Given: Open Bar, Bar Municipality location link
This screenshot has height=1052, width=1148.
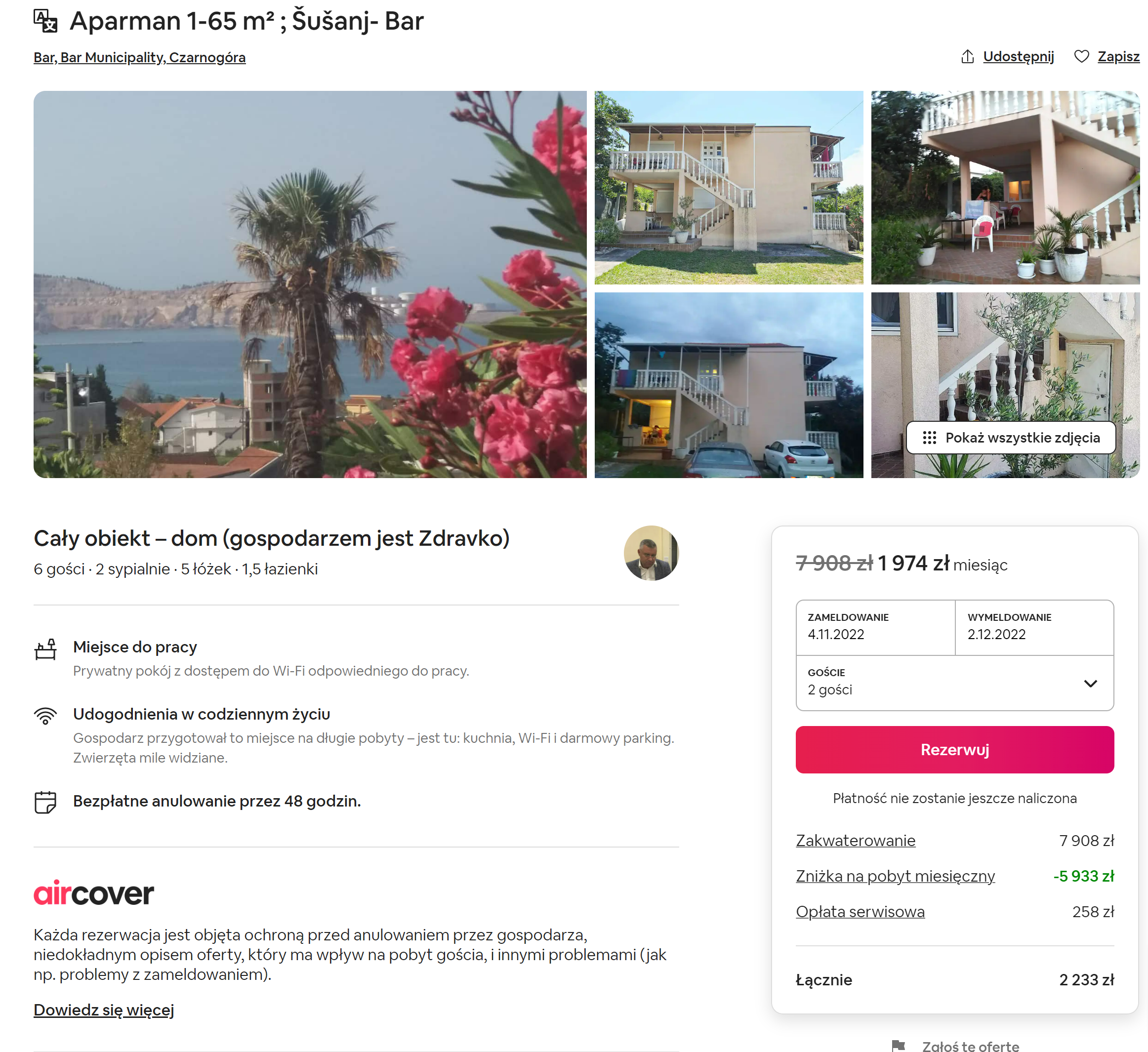Looking at the screenshot, I should (x=139, y=57).
